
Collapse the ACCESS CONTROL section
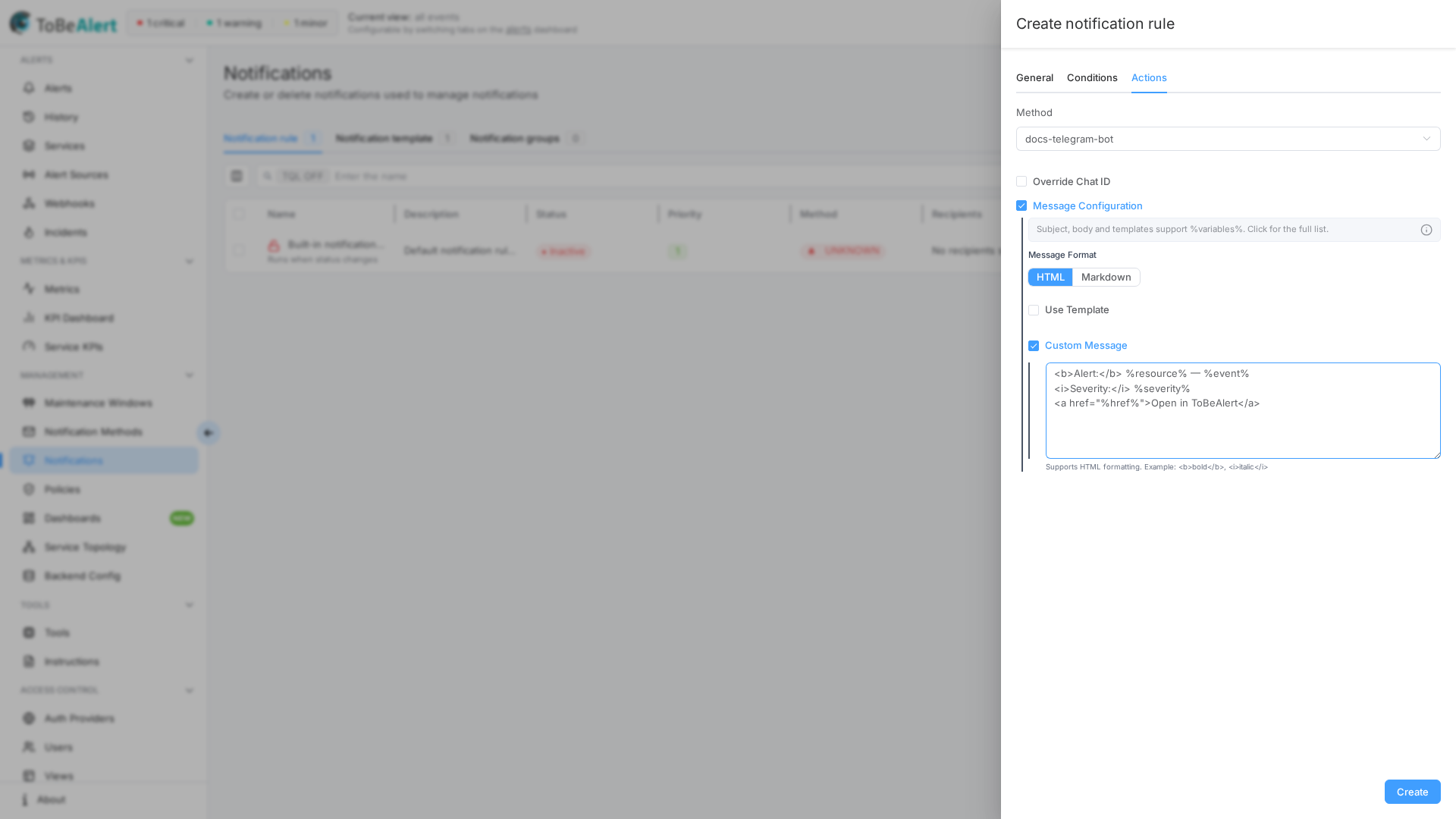click(190, 691)
